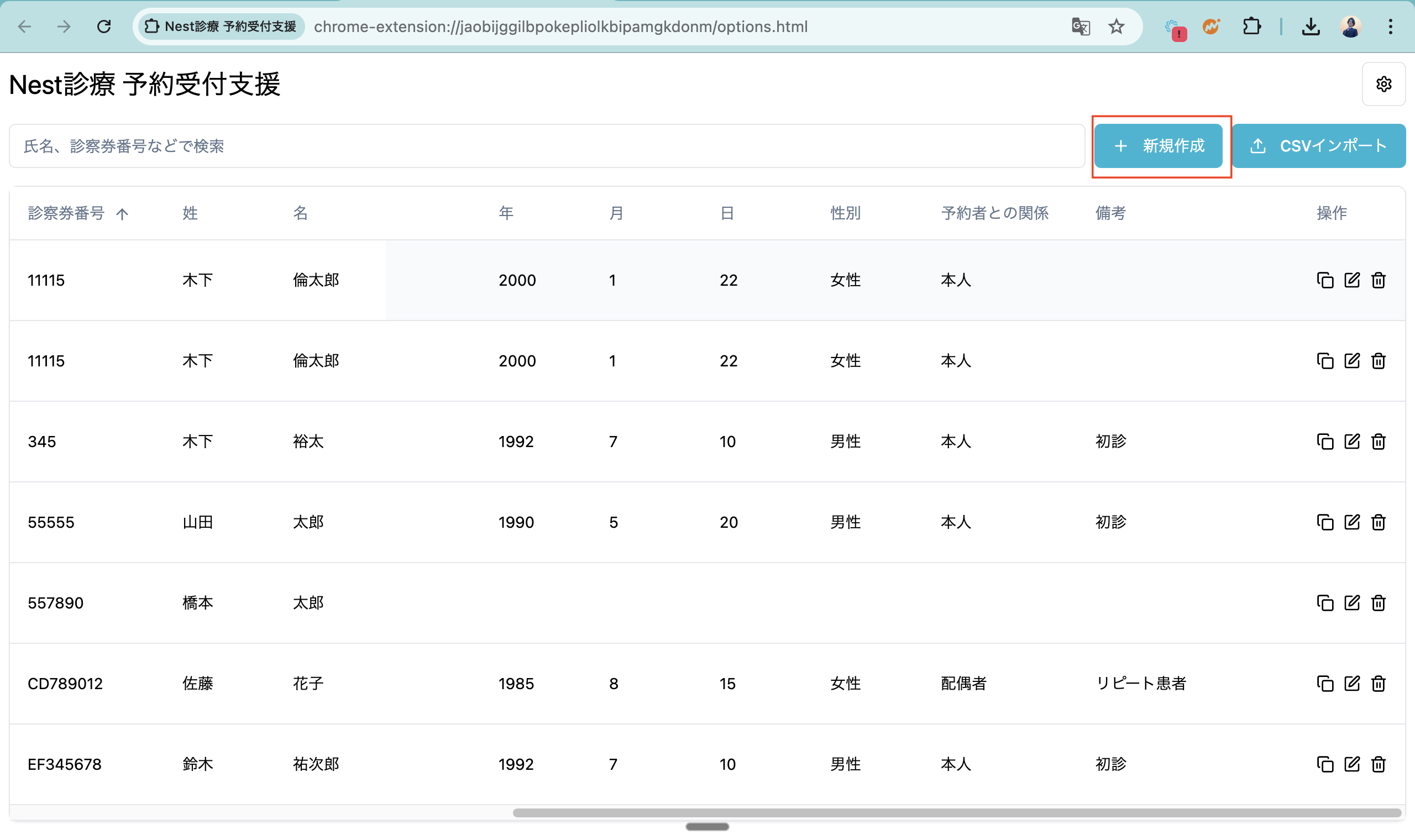Screen dimensions: 1415x840
Task: Sort the table by 姓 column
Action: pos(190,213)
